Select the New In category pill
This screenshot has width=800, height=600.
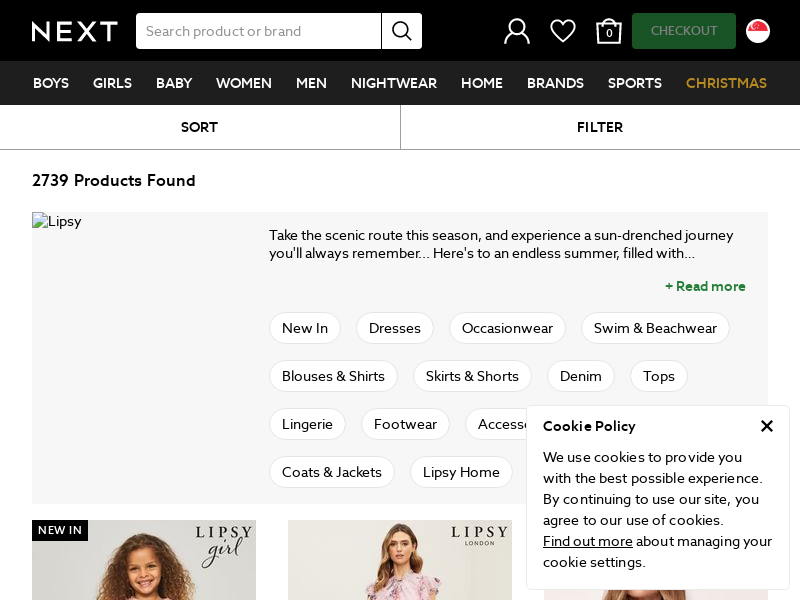click(x=305, y=328)
